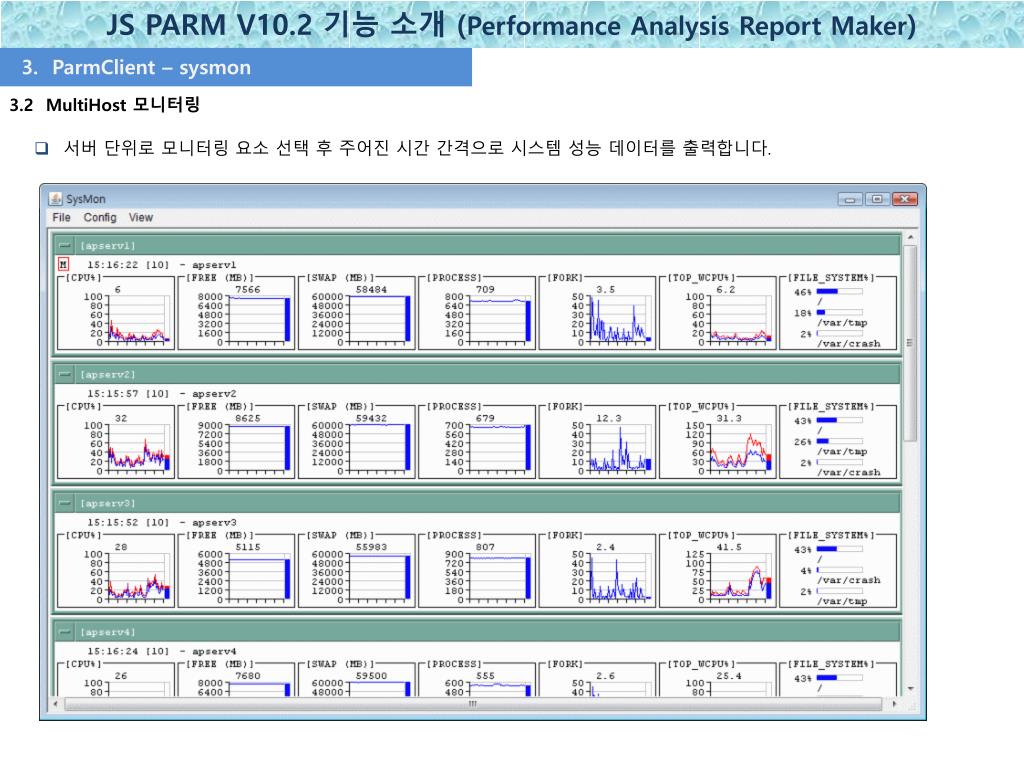Click the TOP_WCPU% value 41.5 in apserv3
This screenshot has height=768, width=1024.
coord(729,547)
